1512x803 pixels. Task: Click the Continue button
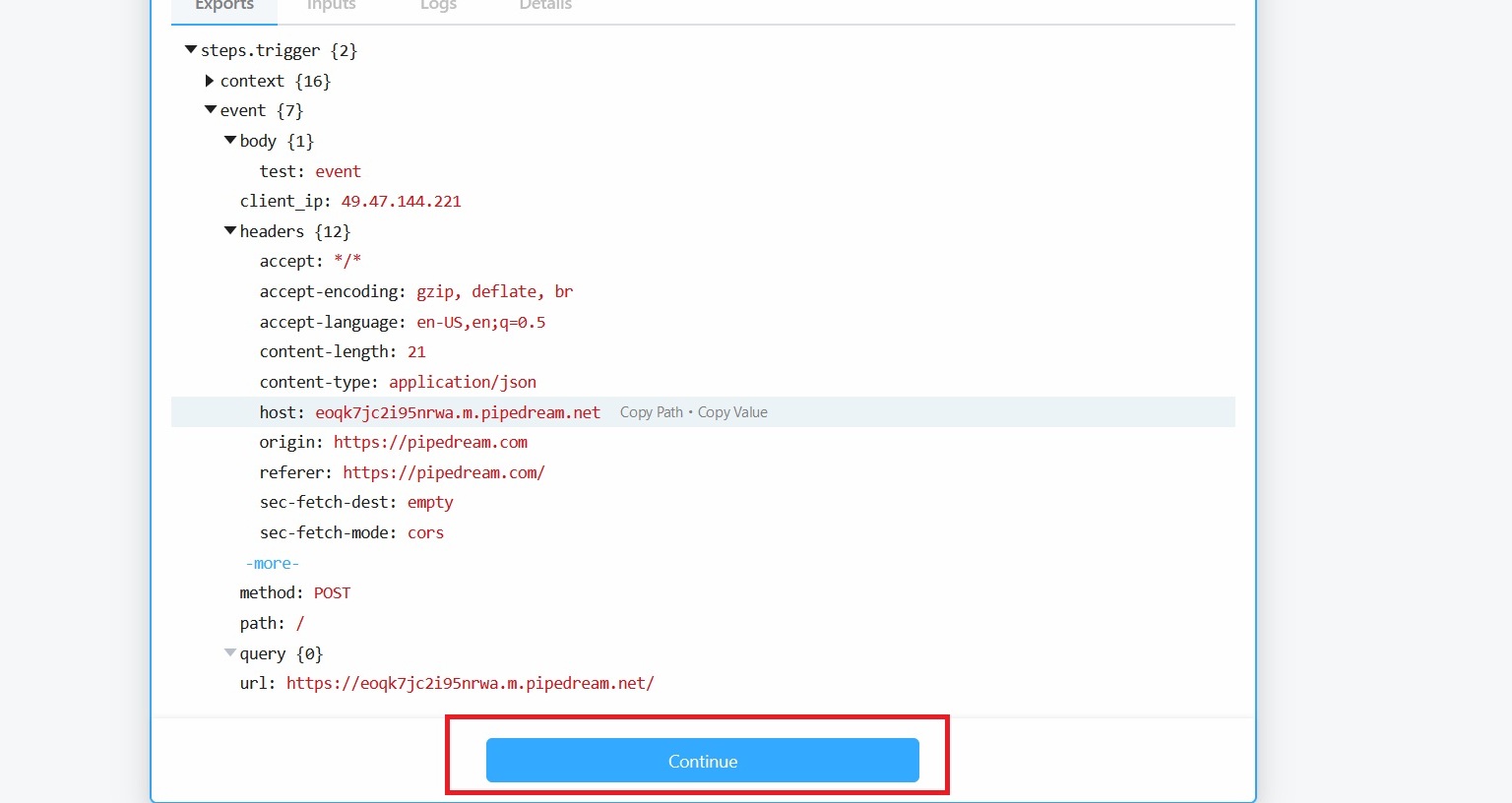(702, 761)
